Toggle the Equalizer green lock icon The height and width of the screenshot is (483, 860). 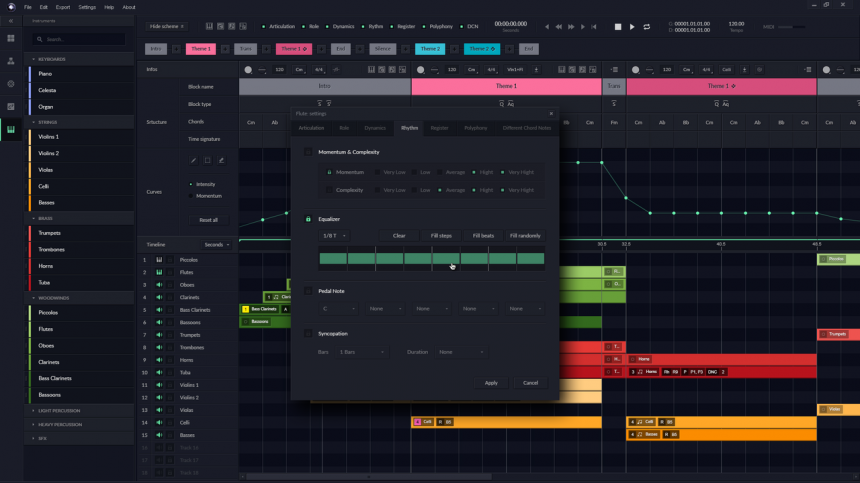pyautogui.click(x=308, y=219)
